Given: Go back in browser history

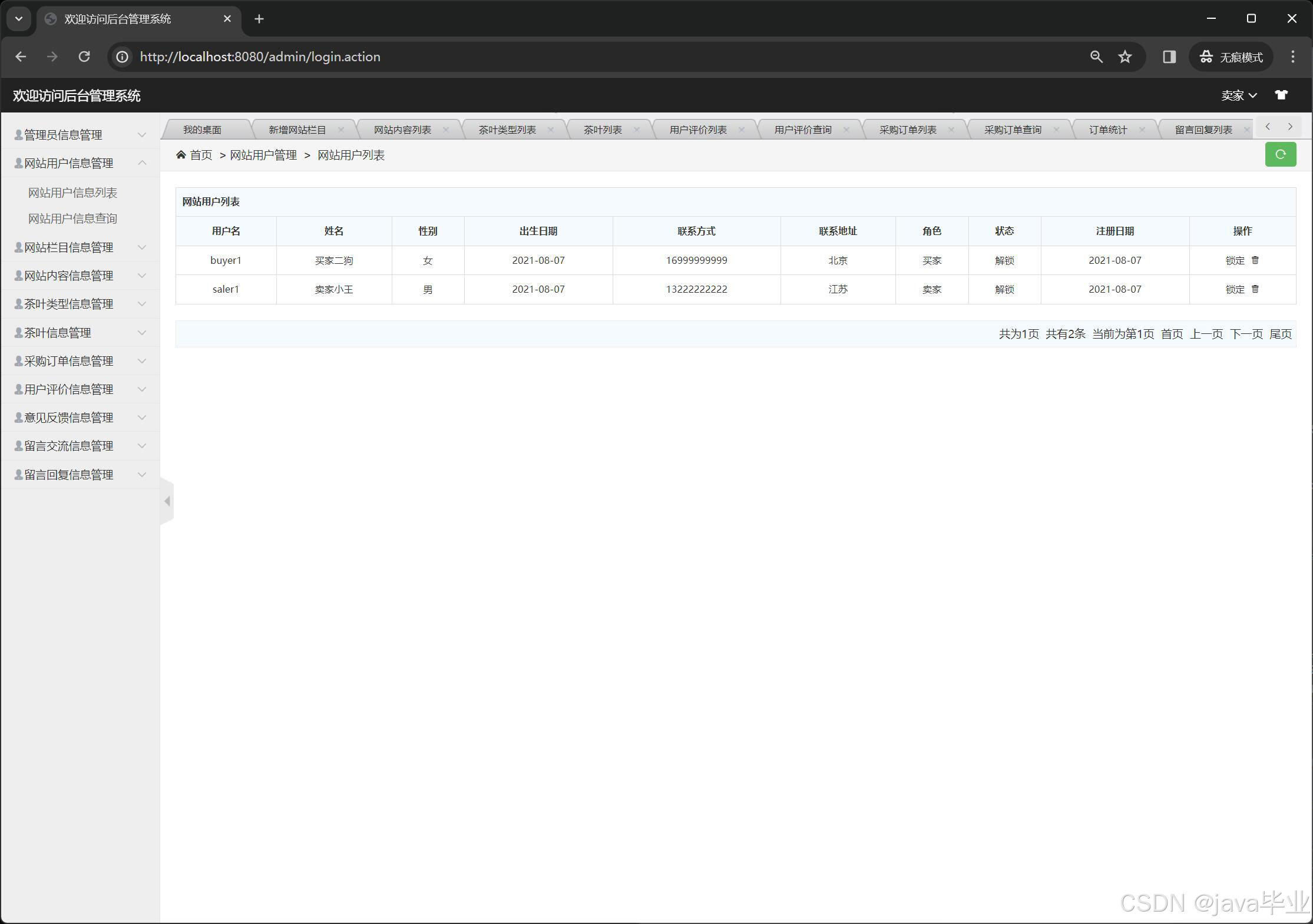Looking at the screenshot, I should point(21,57).
